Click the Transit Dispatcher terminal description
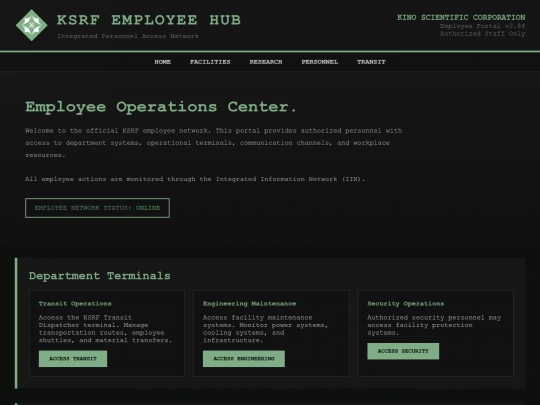Image resolution: width=540 pixels, height=405 pixels. click(105, 329)
